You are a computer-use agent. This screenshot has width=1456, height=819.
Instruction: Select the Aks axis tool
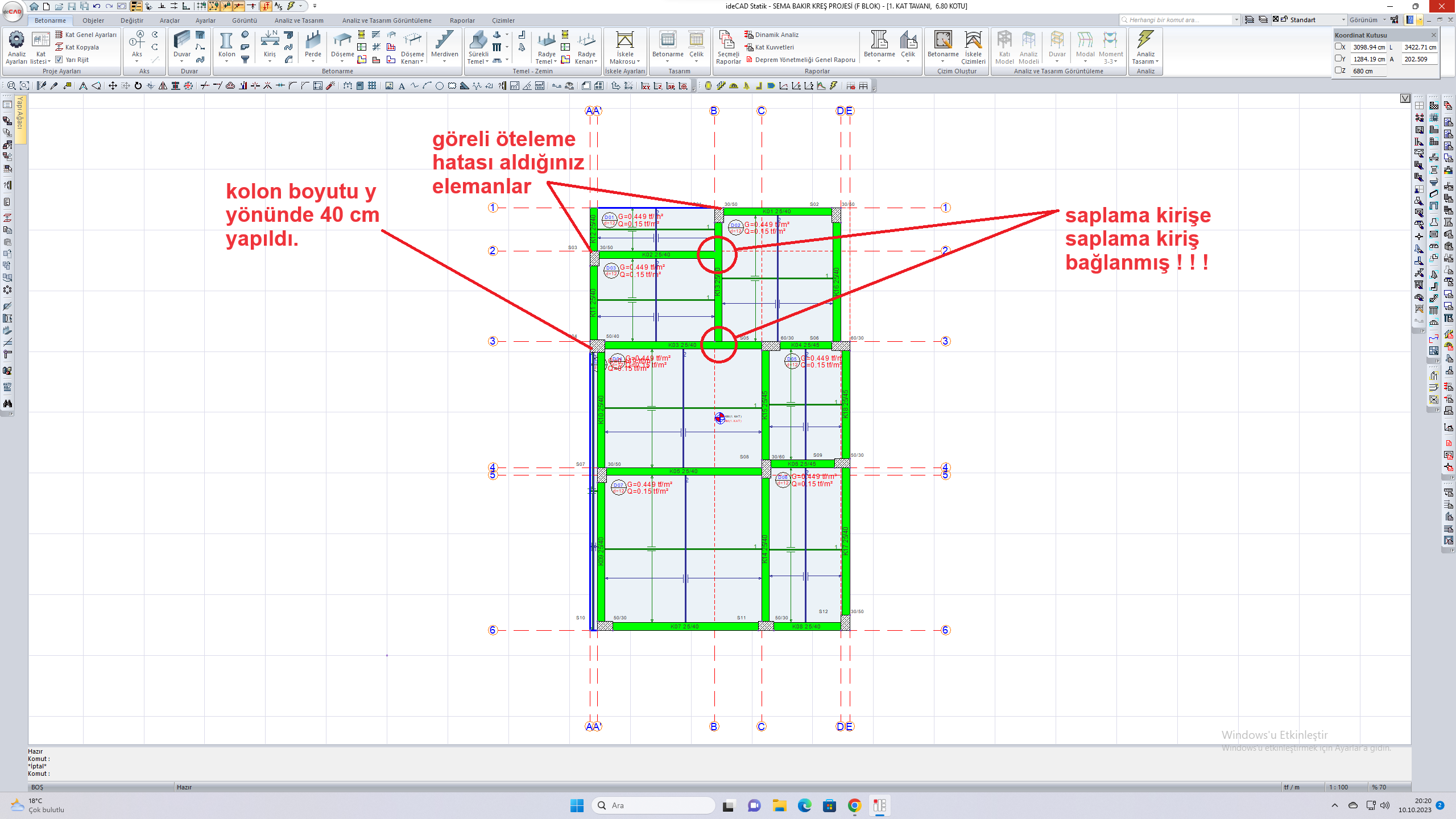(137, 47)
